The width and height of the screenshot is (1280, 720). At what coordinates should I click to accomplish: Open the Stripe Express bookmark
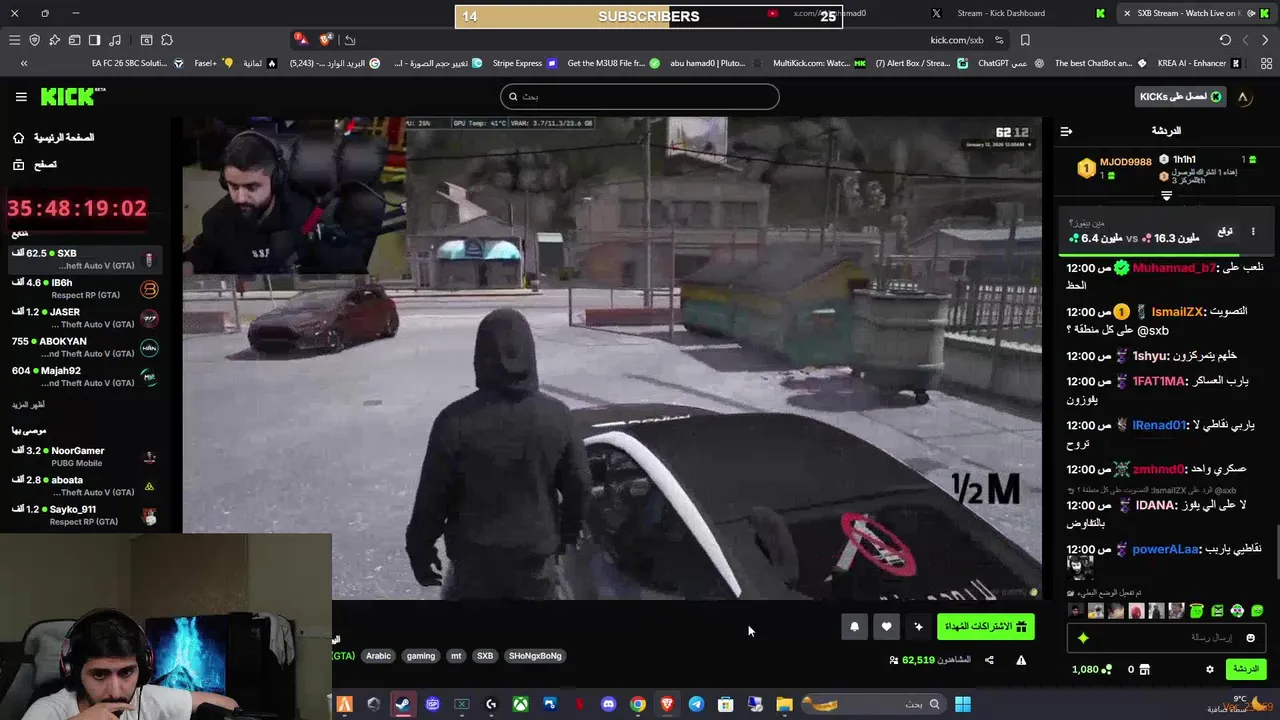[524, 63]
